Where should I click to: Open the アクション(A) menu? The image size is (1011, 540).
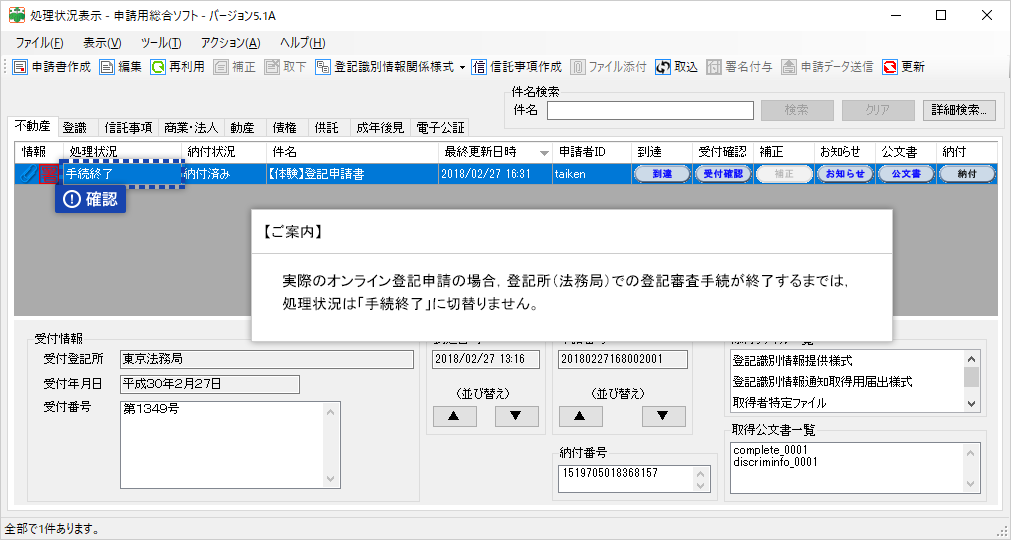pyautogui.click(x=230, y=43)
